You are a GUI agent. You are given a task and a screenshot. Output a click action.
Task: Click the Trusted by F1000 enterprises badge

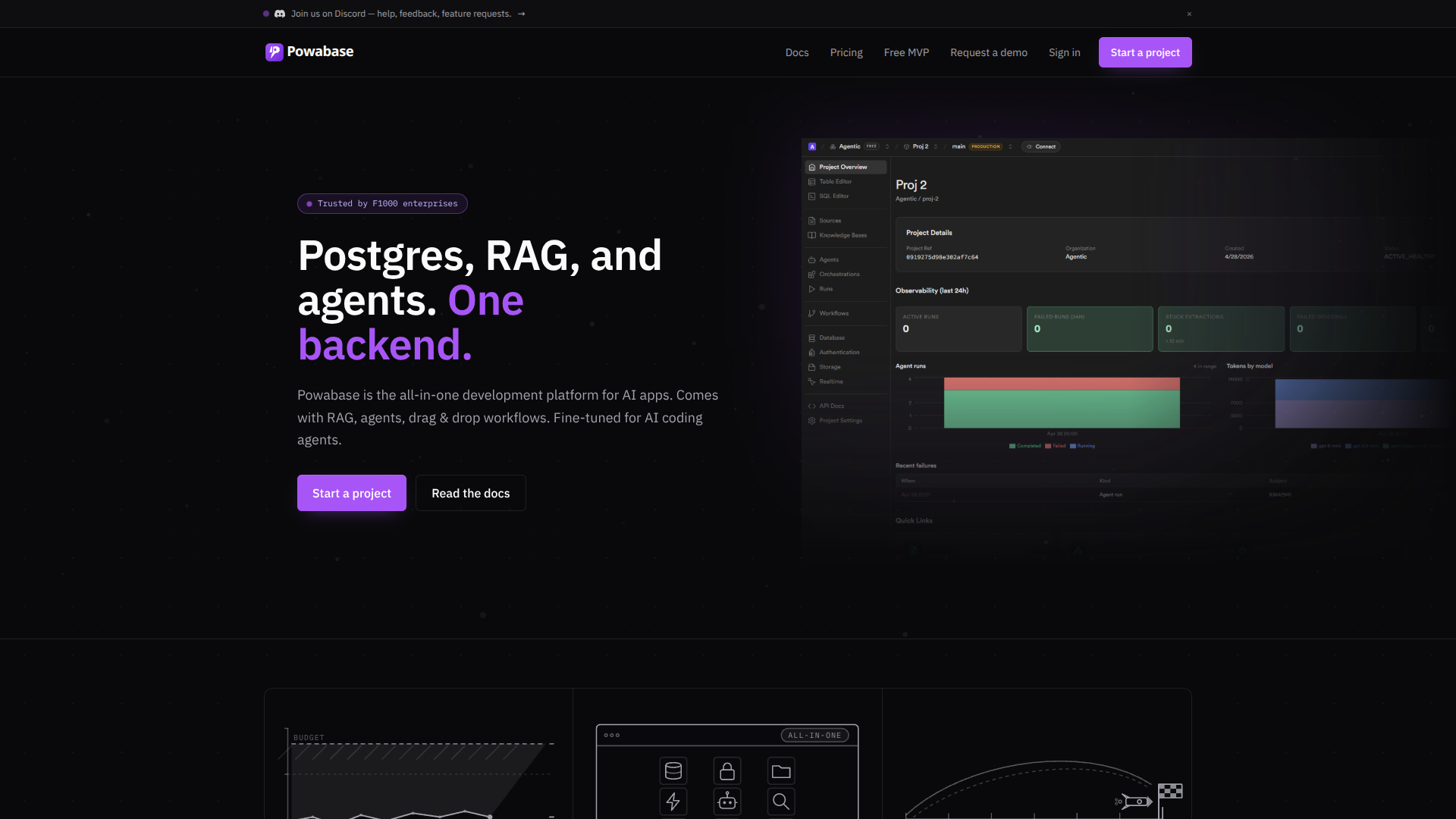[x=382, y=204]
